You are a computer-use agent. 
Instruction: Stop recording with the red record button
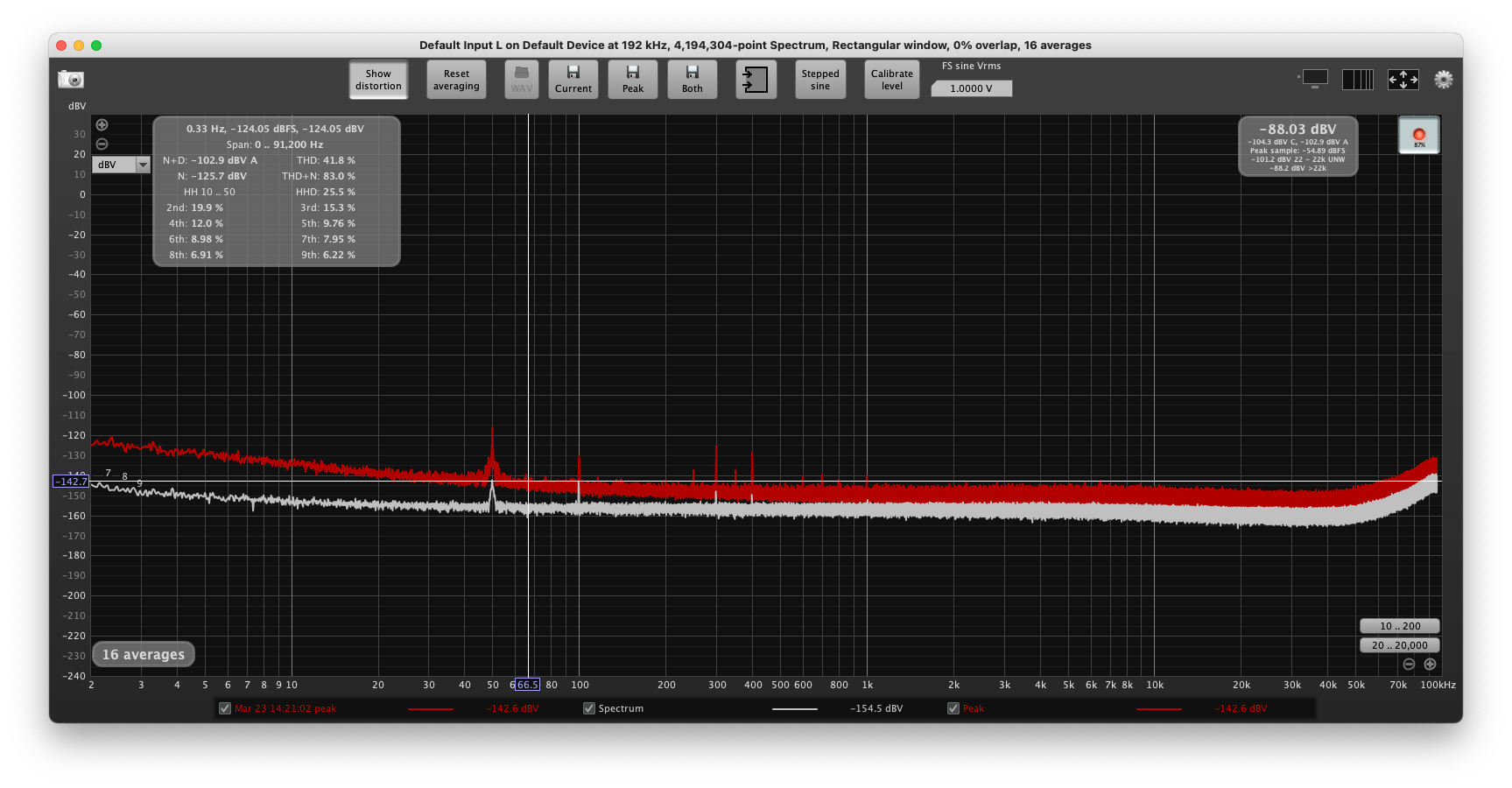point(1419,136)
